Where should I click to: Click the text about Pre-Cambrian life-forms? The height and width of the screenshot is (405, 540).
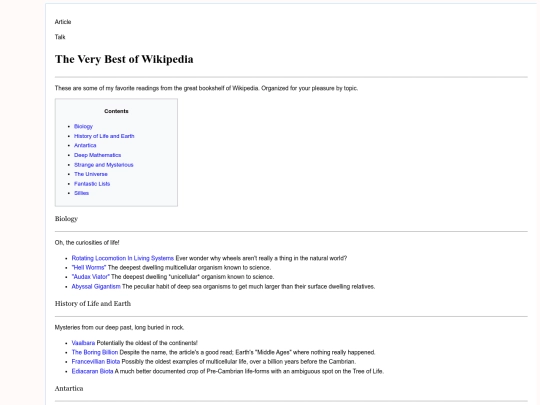[249, 371]
